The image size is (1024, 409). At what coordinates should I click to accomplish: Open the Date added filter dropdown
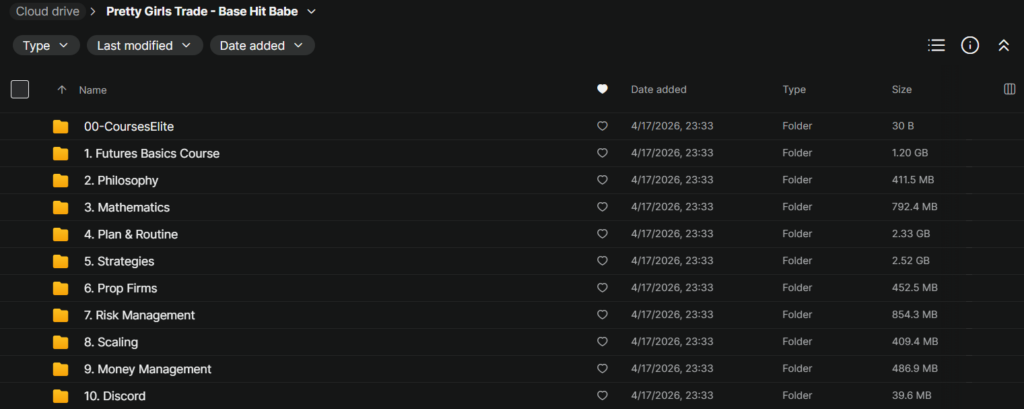point(262,45)
